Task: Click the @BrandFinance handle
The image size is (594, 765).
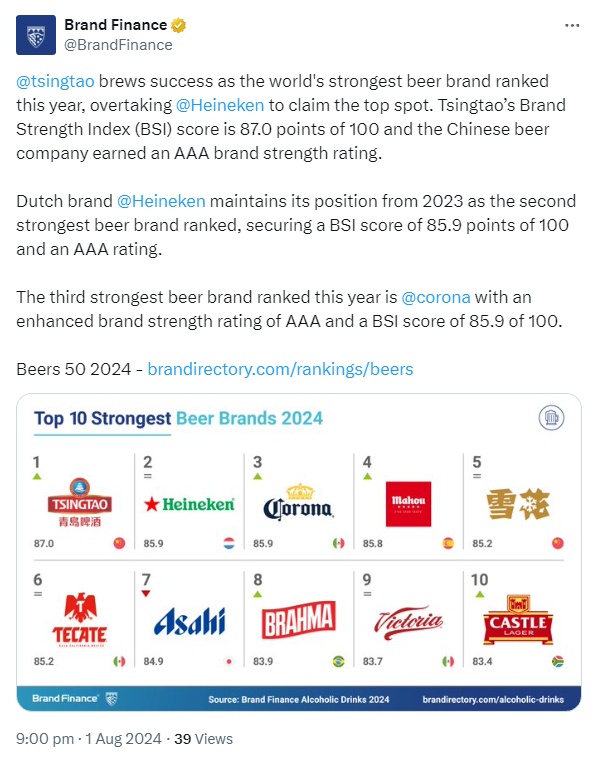Action: point(119,45)
